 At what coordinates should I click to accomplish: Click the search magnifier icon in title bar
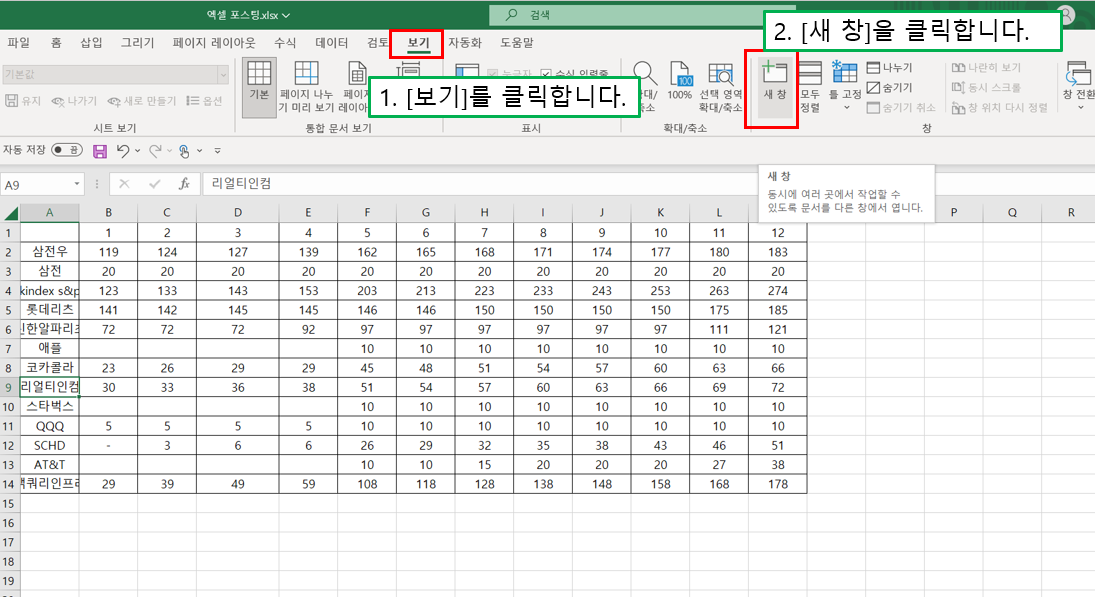(x=512, y=14)
